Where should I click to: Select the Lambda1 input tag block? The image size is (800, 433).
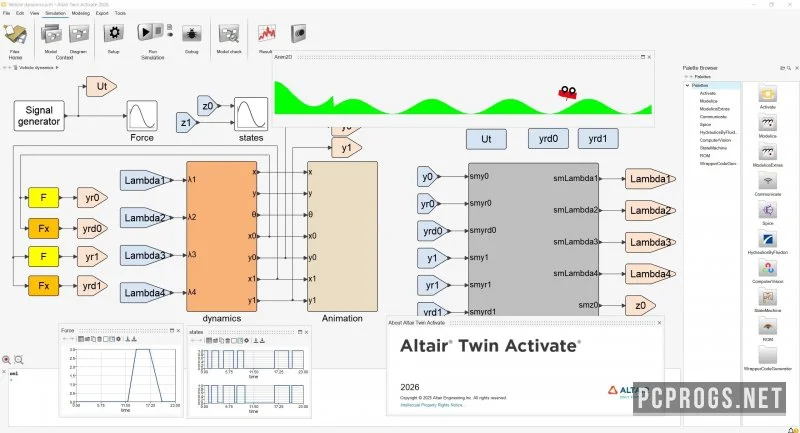[x=144, y=180]
